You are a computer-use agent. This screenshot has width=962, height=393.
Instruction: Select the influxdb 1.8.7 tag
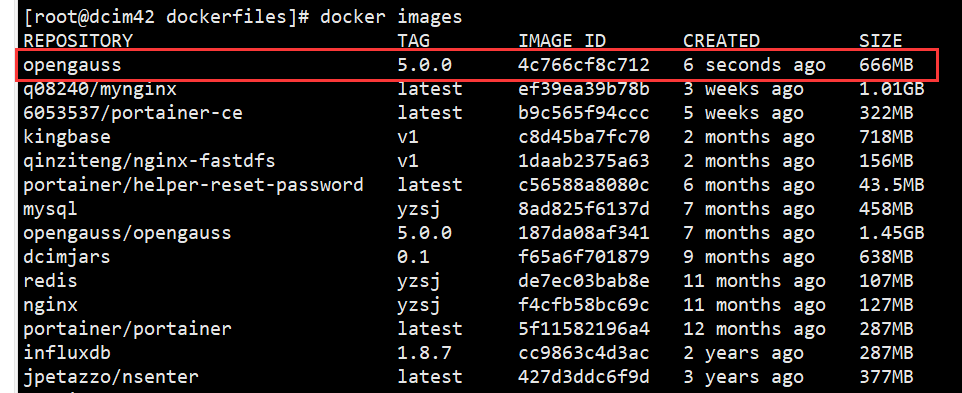click(425, 353)
